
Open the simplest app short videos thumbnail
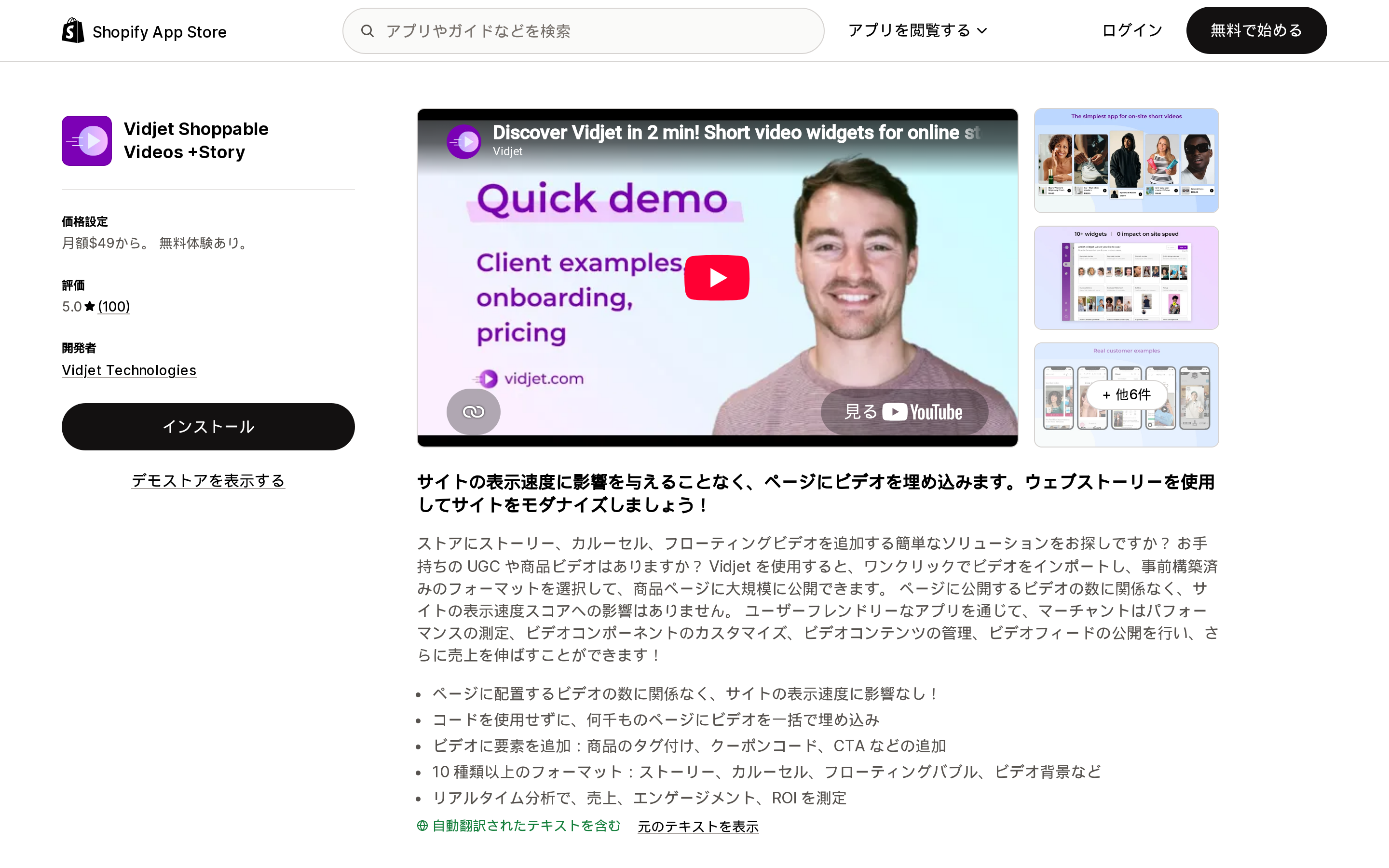pos(1126,160)
